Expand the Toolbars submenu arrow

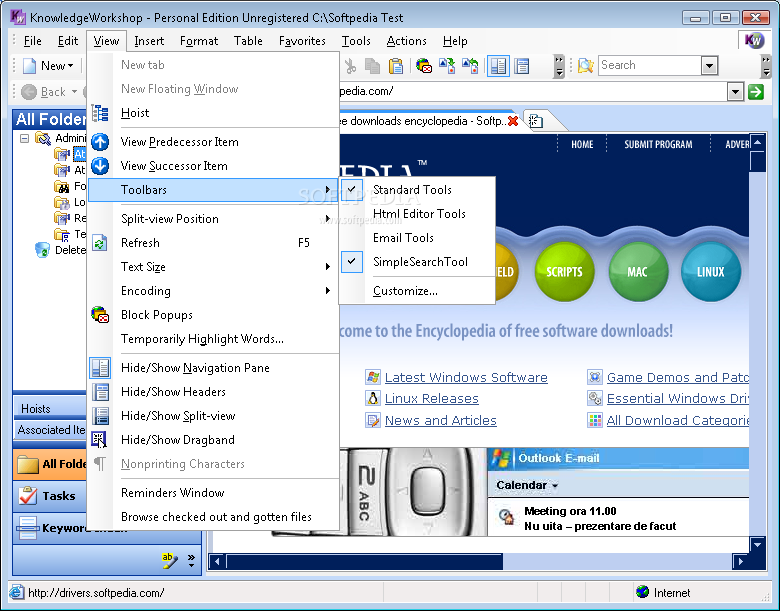click(327, 190)
